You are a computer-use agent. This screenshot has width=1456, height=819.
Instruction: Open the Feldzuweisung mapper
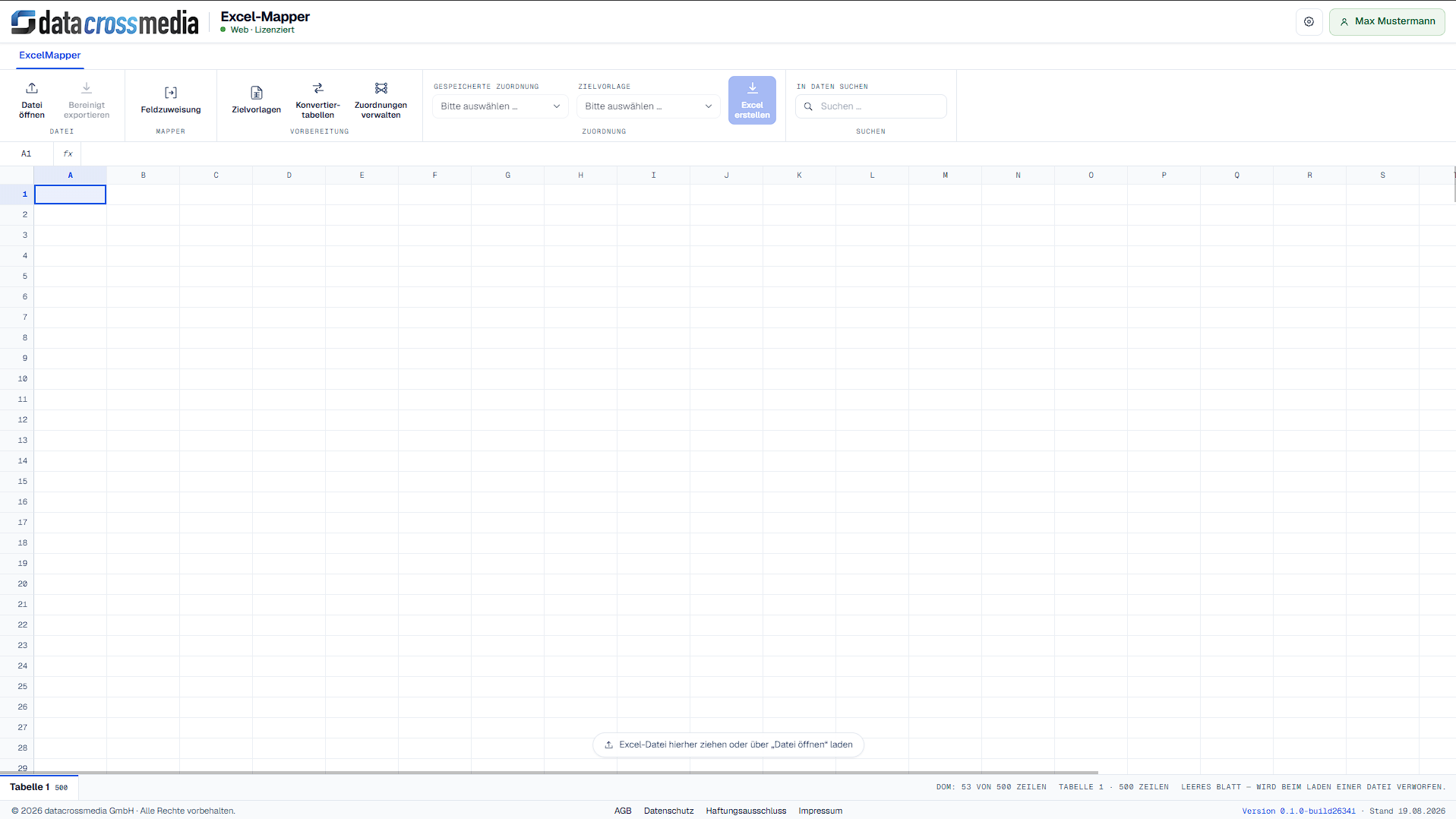[171, 100]
